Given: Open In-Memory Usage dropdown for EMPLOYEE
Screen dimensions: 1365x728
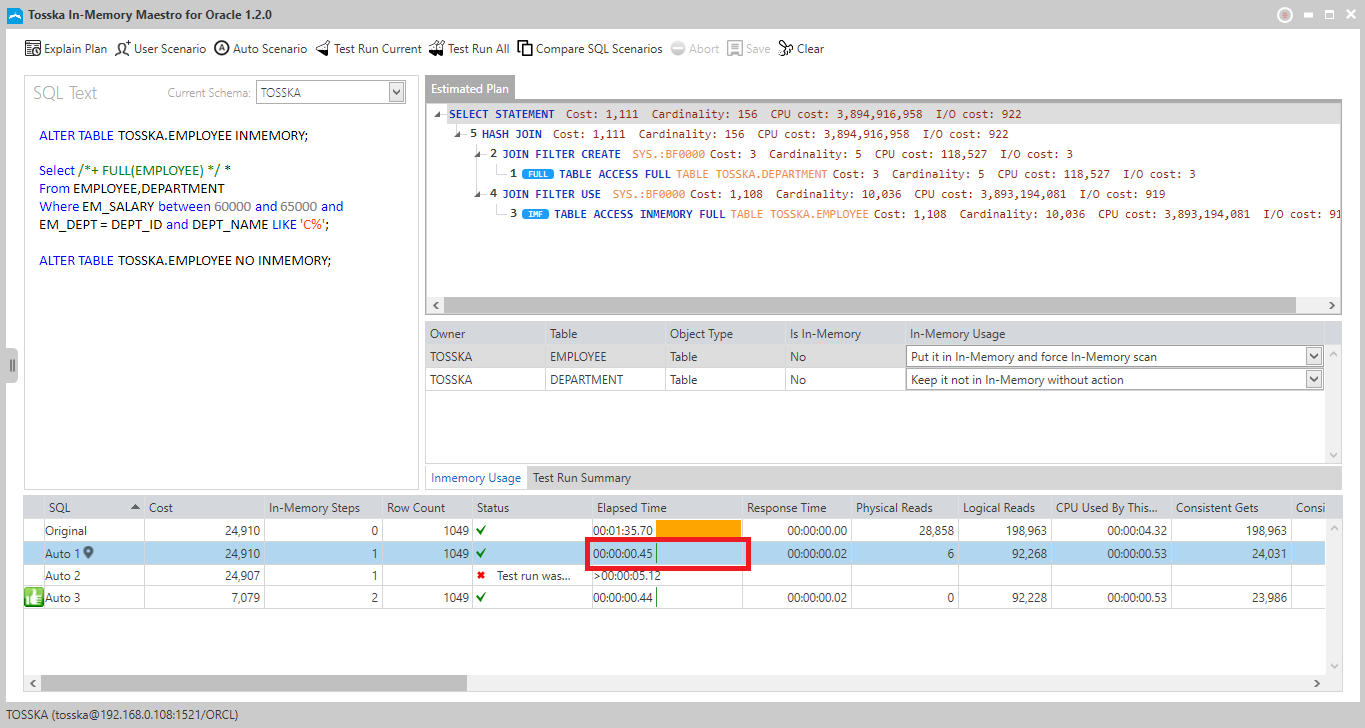Looking at the screenshot, I should (x=1314, y=356).
